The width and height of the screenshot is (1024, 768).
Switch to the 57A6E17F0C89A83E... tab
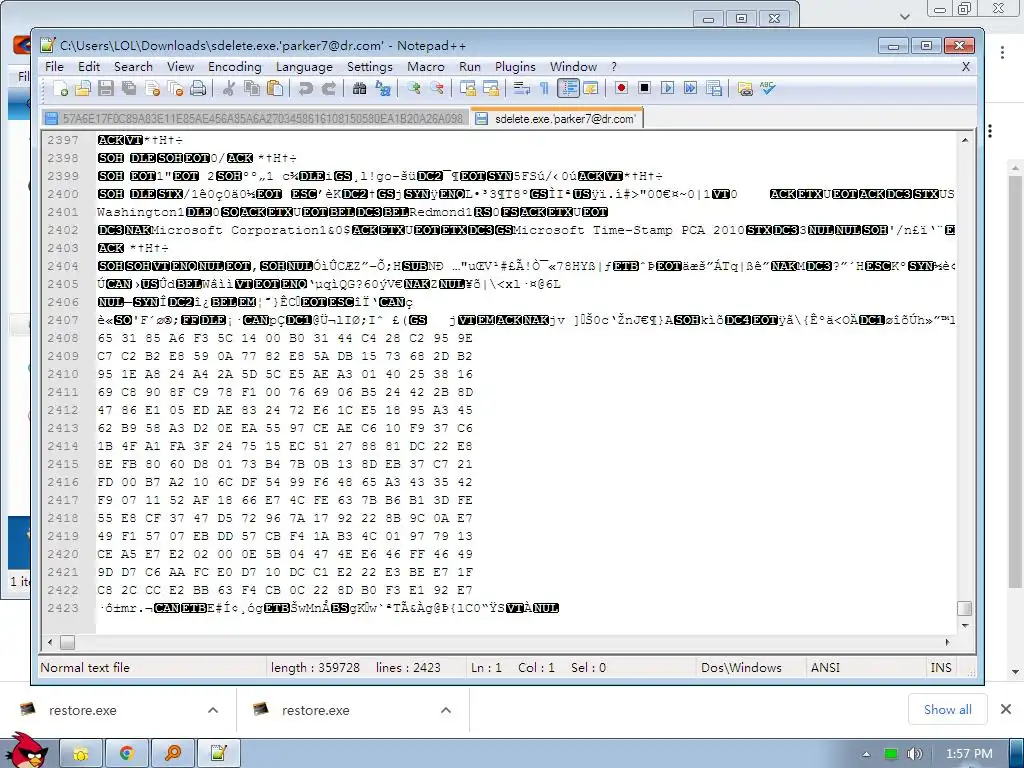tap(255, 118)
